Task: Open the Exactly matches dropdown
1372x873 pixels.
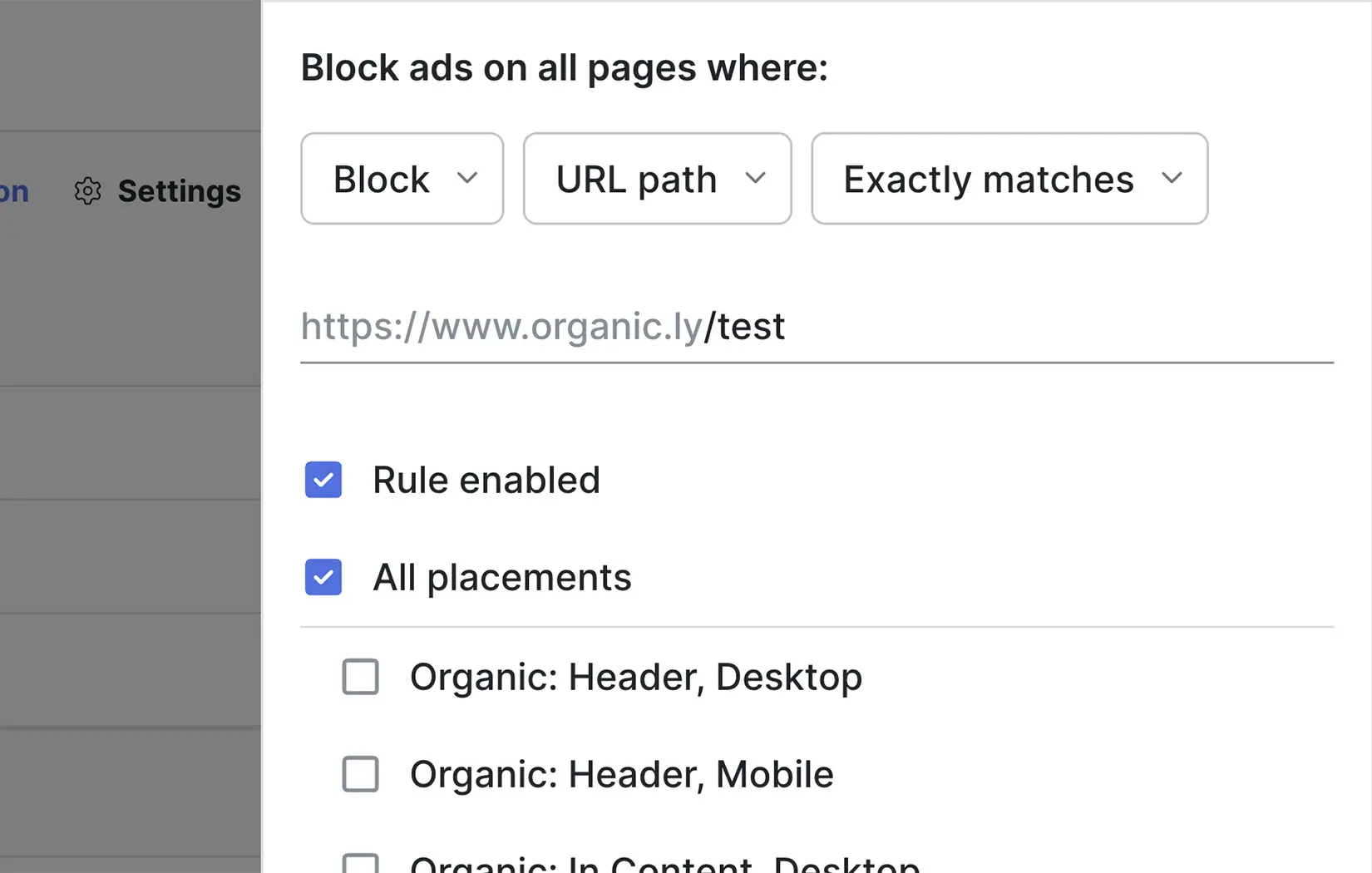Action: click(1009, 179)
